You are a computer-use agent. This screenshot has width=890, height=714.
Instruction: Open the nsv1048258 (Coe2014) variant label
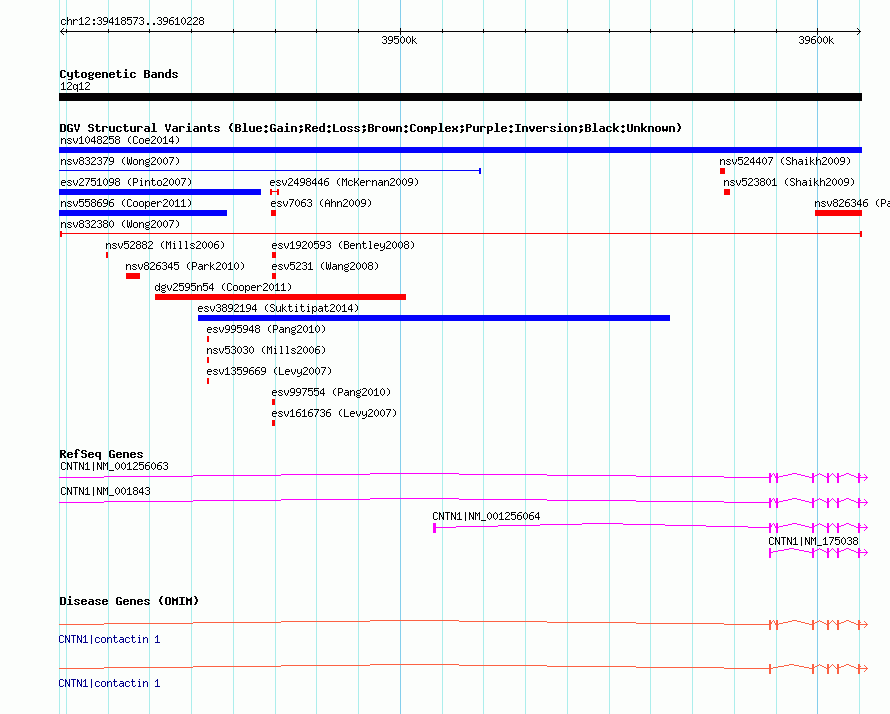[x=120, y=140]
